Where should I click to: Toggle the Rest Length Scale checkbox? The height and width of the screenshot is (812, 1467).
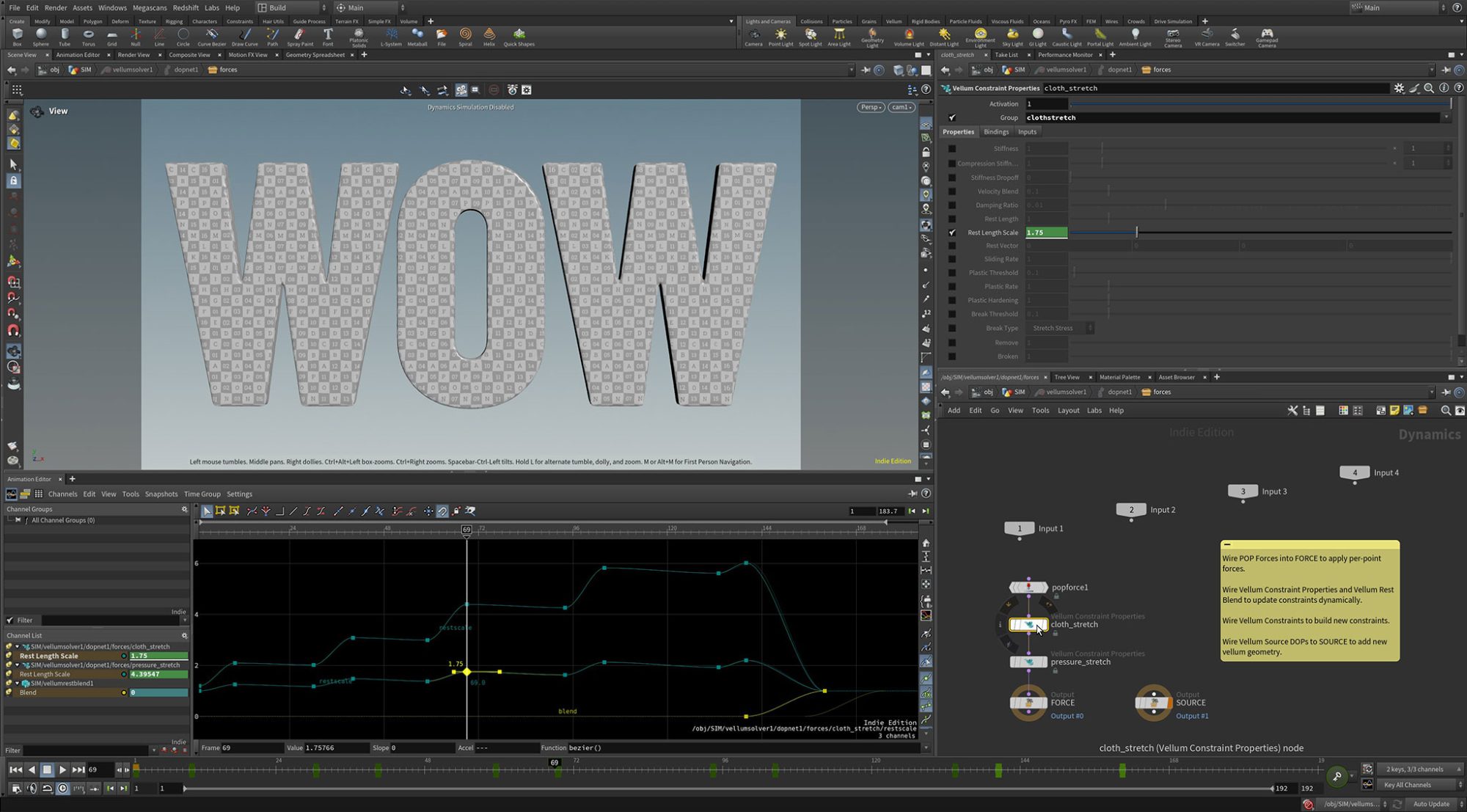coord(952,233)
